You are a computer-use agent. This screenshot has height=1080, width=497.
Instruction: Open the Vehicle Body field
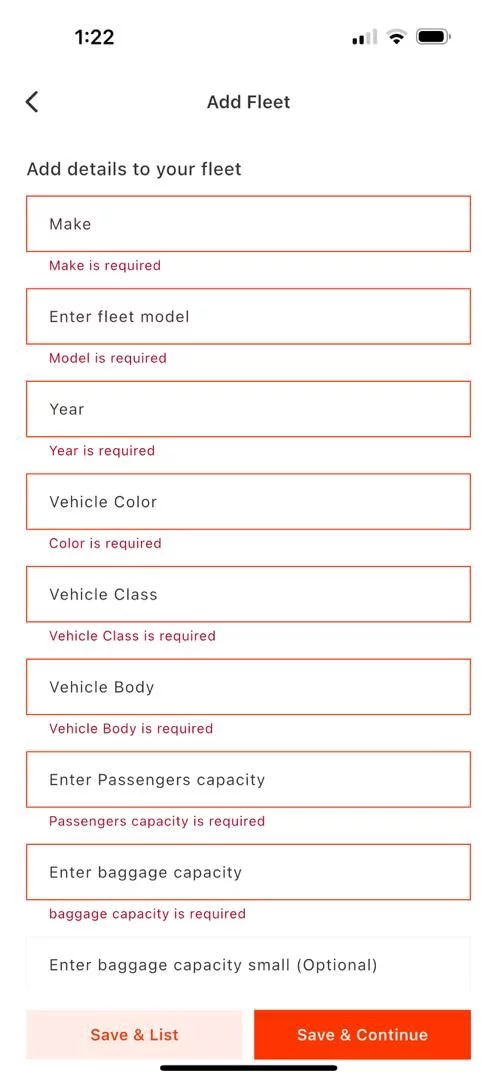coord(248,687)
